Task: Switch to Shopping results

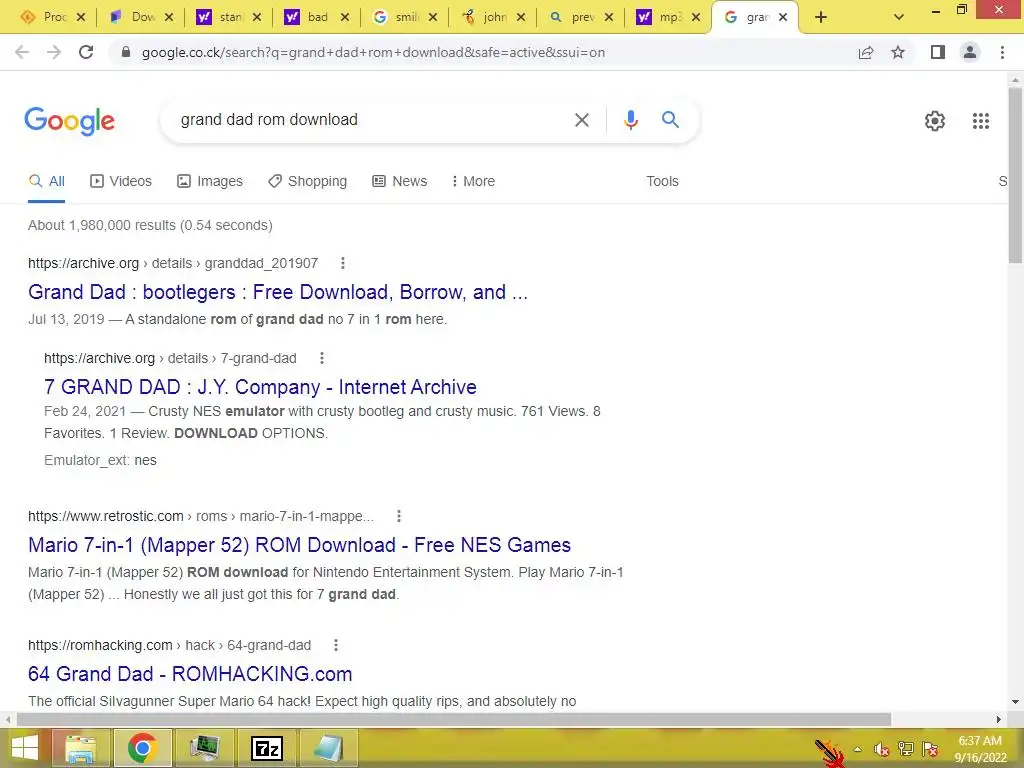Action: [x=308, y=181]
